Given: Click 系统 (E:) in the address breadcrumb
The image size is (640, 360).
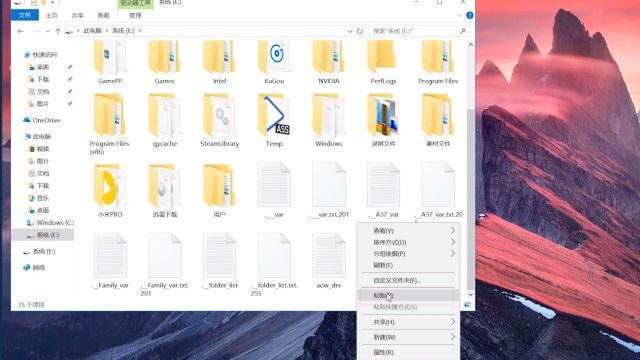Looking at the screenshot, I should coord(123,31).
